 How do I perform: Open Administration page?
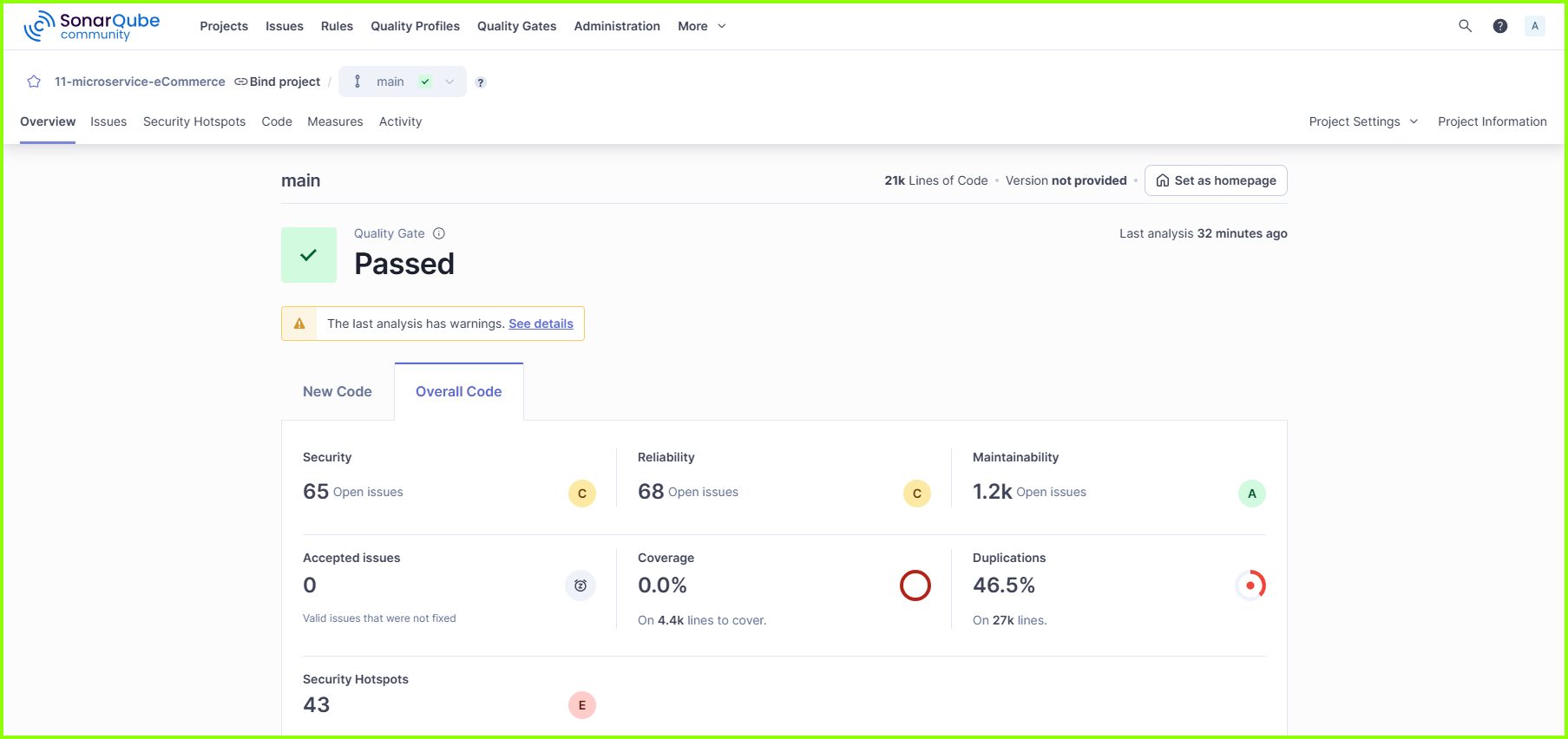coord(617,26)
